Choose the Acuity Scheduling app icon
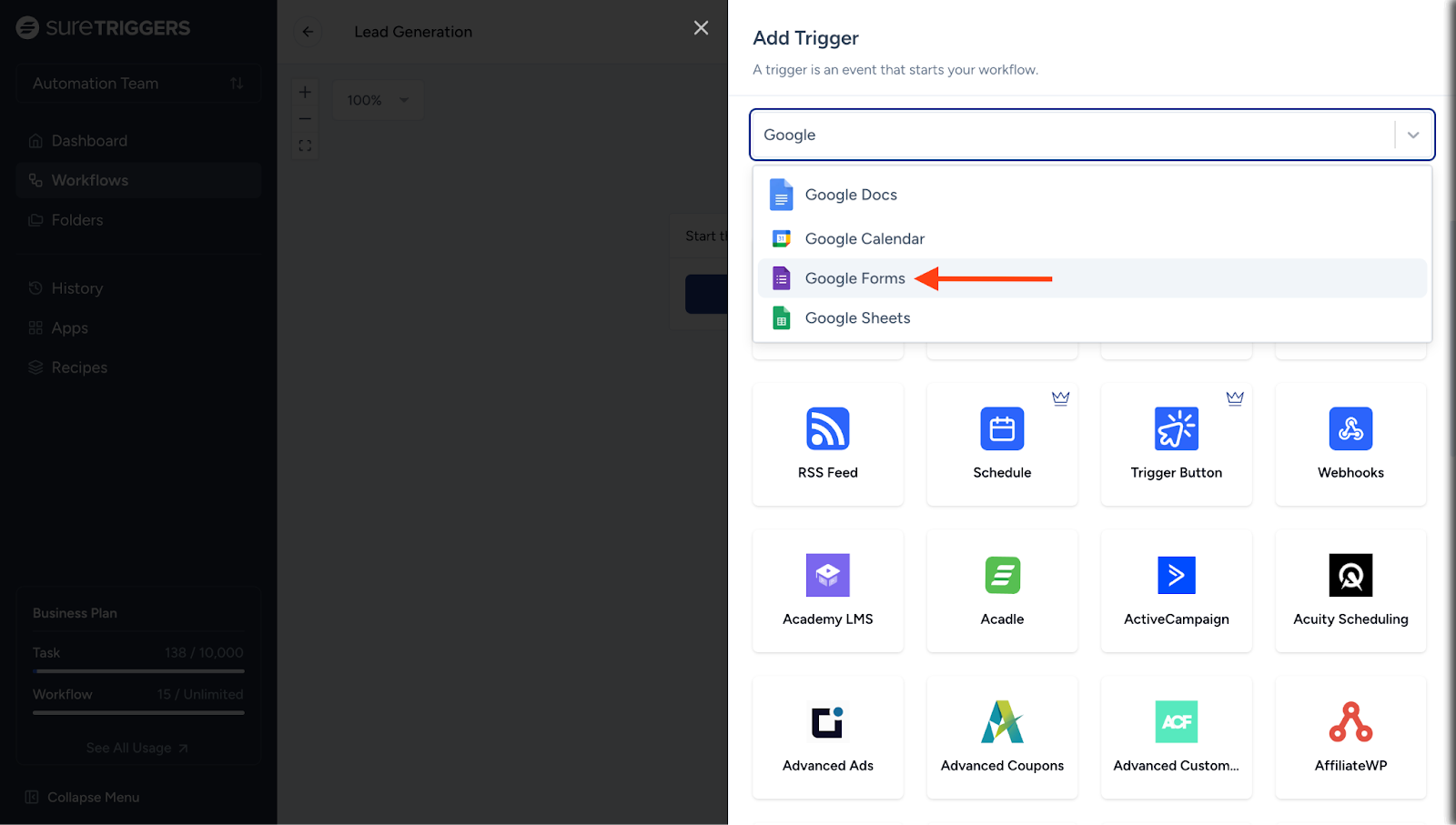Image resolution: width=1456 pixels, height=825 pixels. coord(1350,575)
